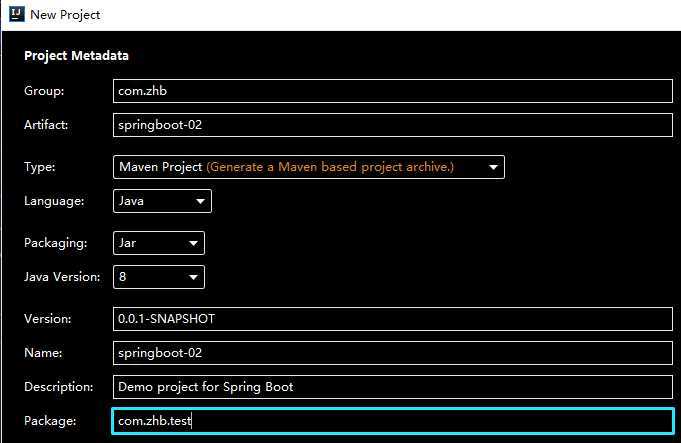Click the Package field containing com.zhb.test
The image size is (681, 443).
(393, 421)
